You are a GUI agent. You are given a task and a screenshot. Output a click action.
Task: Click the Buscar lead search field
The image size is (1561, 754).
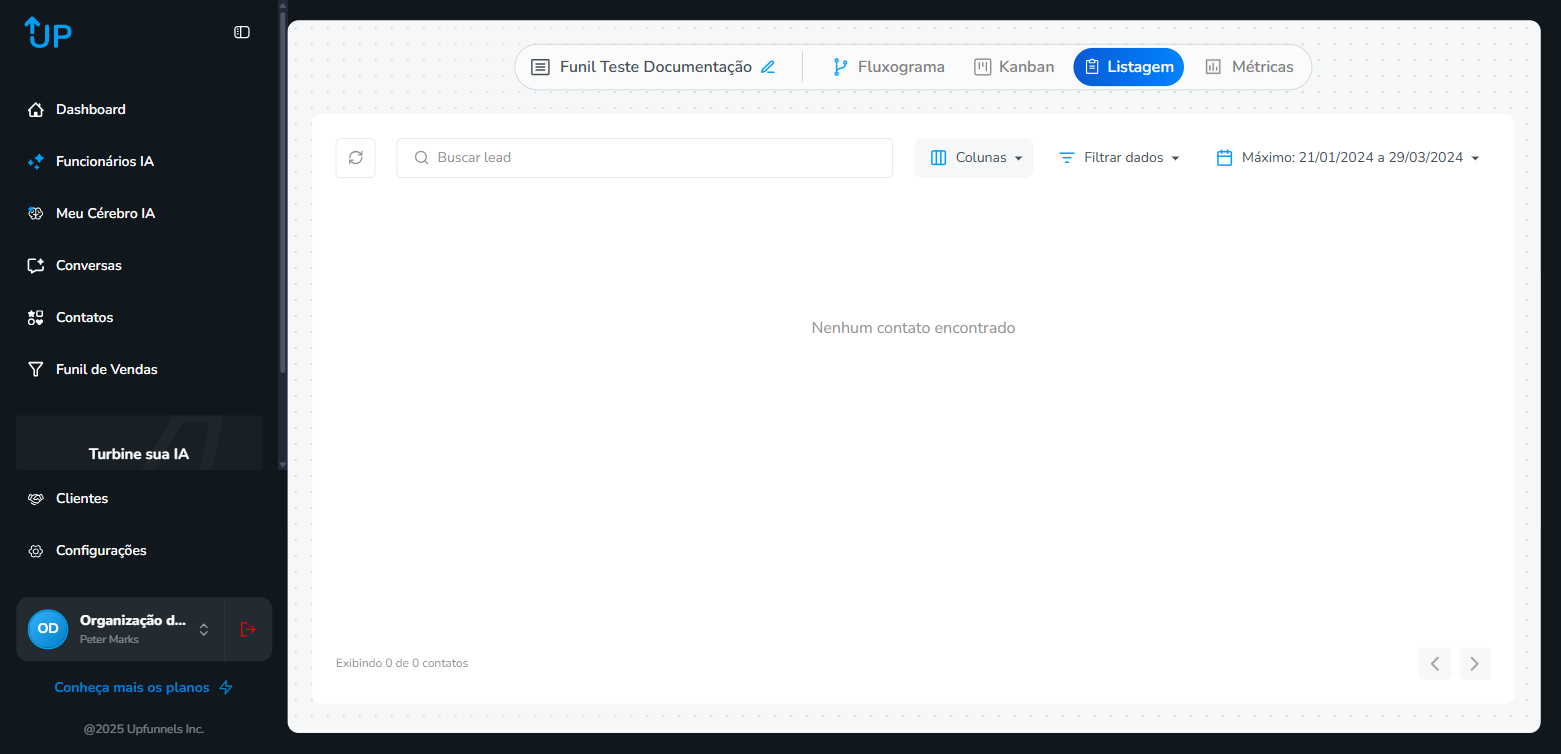[x=644, y=158]
